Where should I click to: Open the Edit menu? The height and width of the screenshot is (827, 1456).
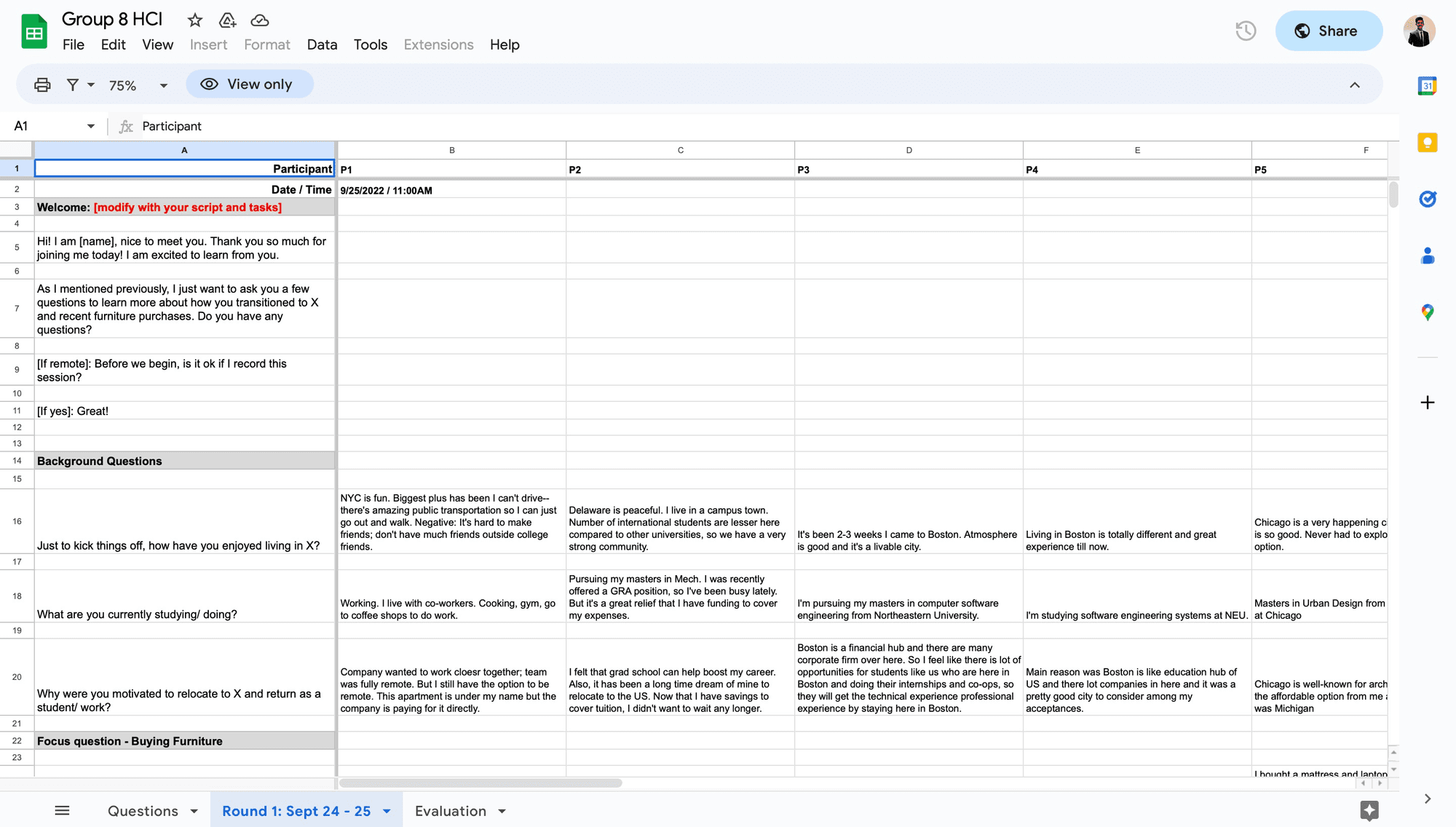point(113,45)
